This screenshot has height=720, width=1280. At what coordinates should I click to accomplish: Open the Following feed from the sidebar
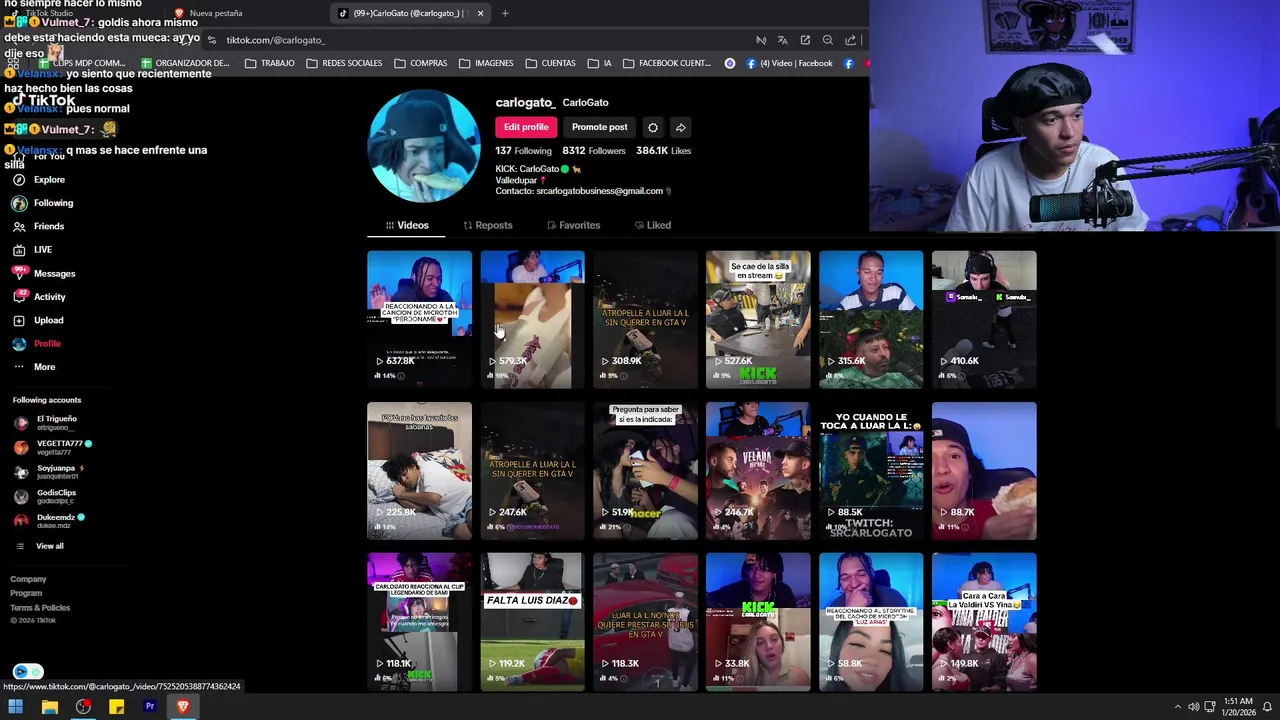tap(44, 203)
